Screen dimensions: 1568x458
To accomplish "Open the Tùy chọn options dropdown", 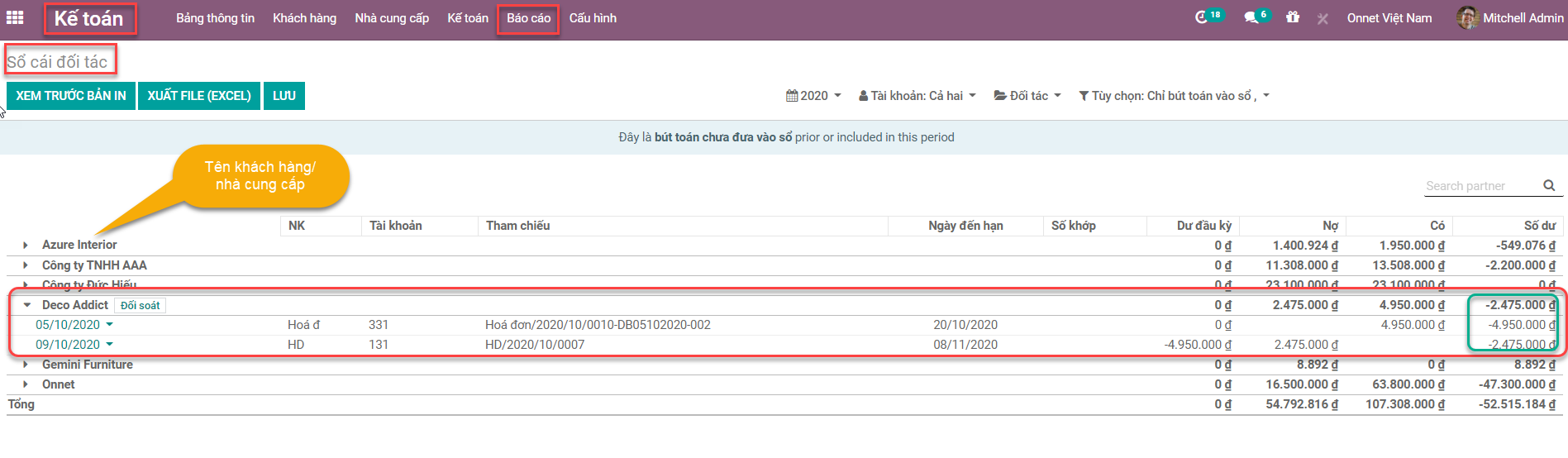I will point(1174,96).
